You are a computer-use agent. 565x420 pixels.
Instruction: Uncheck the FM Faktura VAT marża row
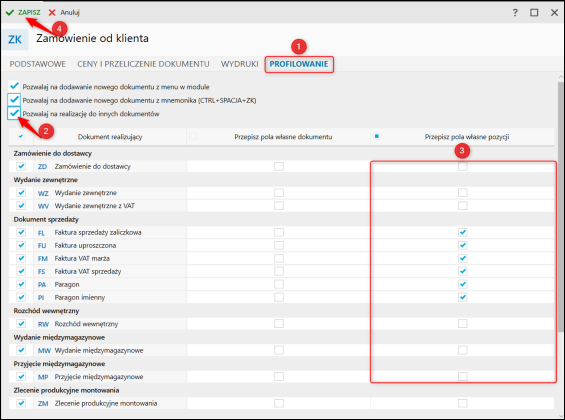tap(21, 258)
